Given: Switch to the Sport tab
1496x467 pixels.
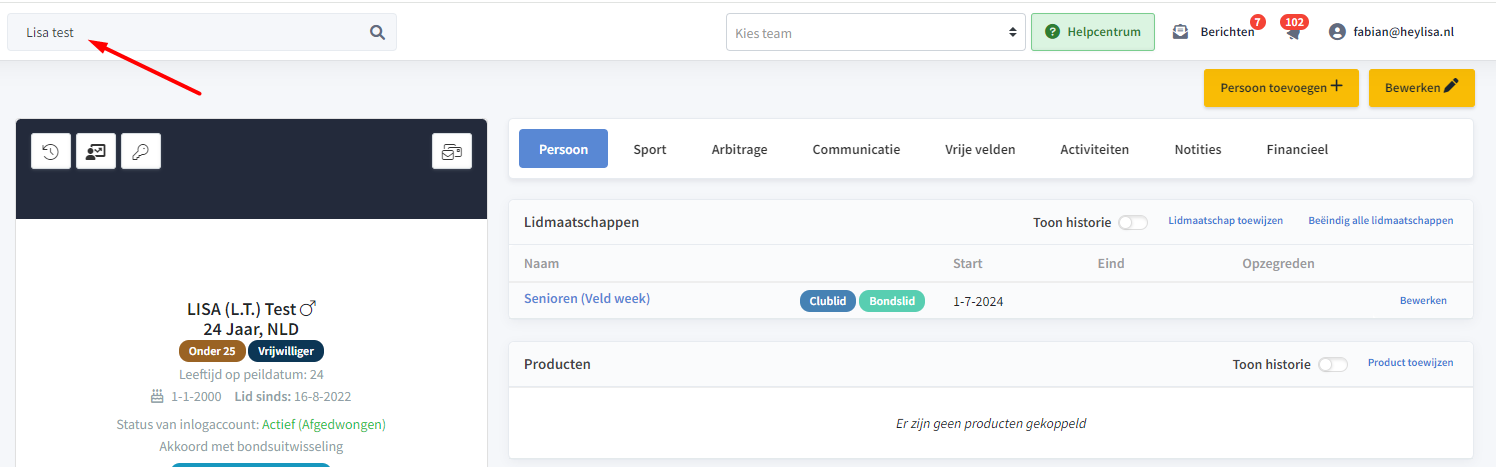Looking at the screenshot, I should (x=650, y=149).
